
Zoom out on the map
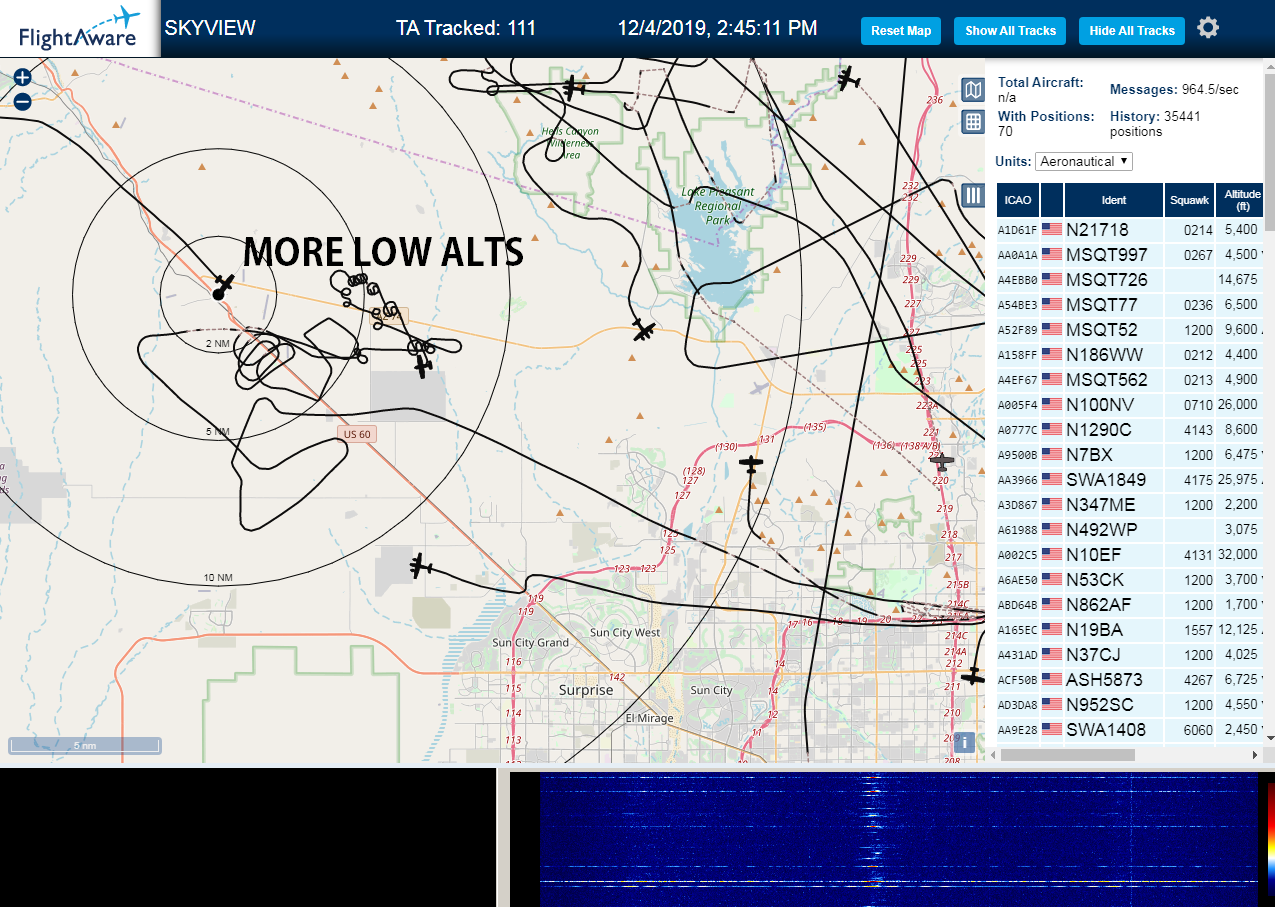tap(22, 101)
